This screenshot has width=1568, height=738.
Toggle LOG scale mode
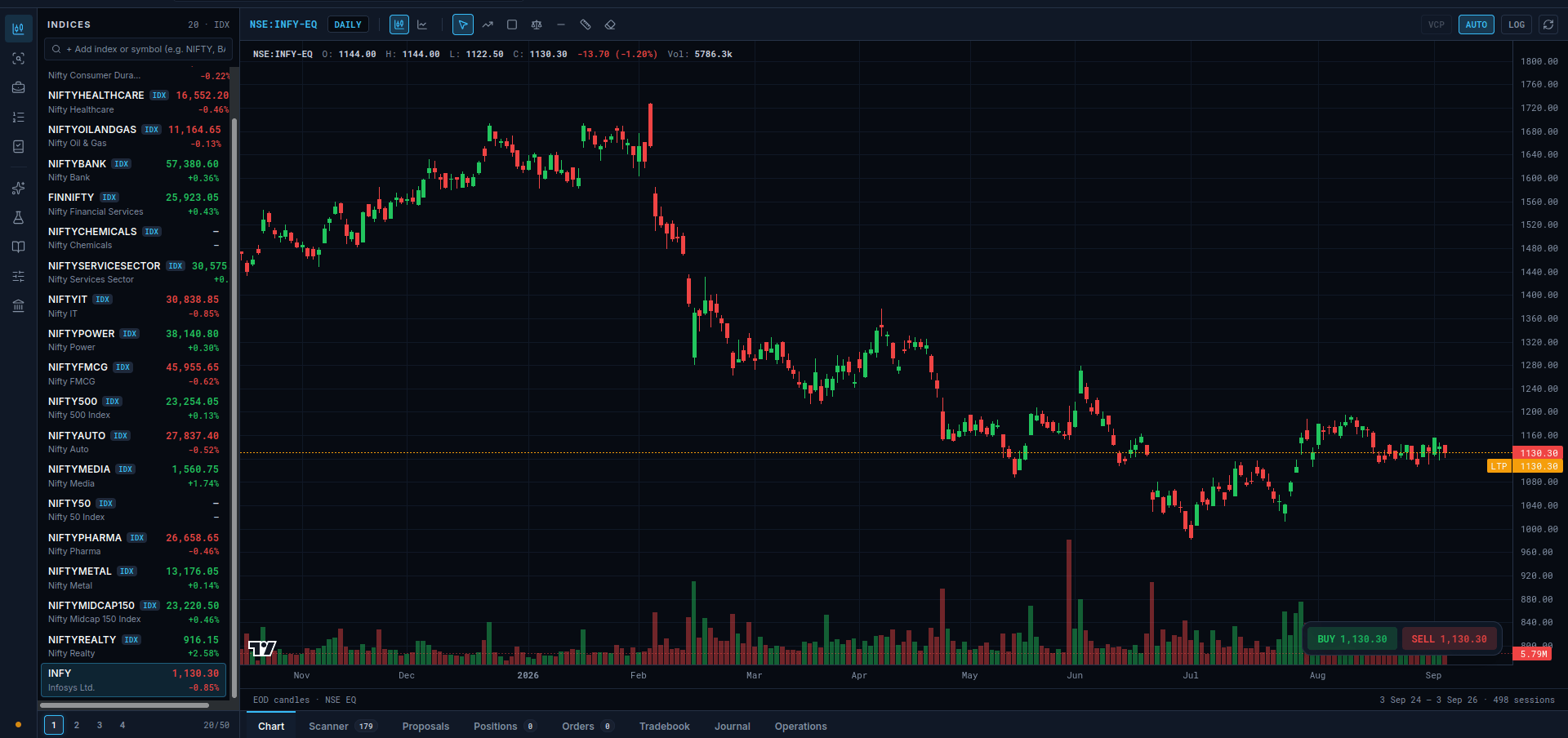1517,24
